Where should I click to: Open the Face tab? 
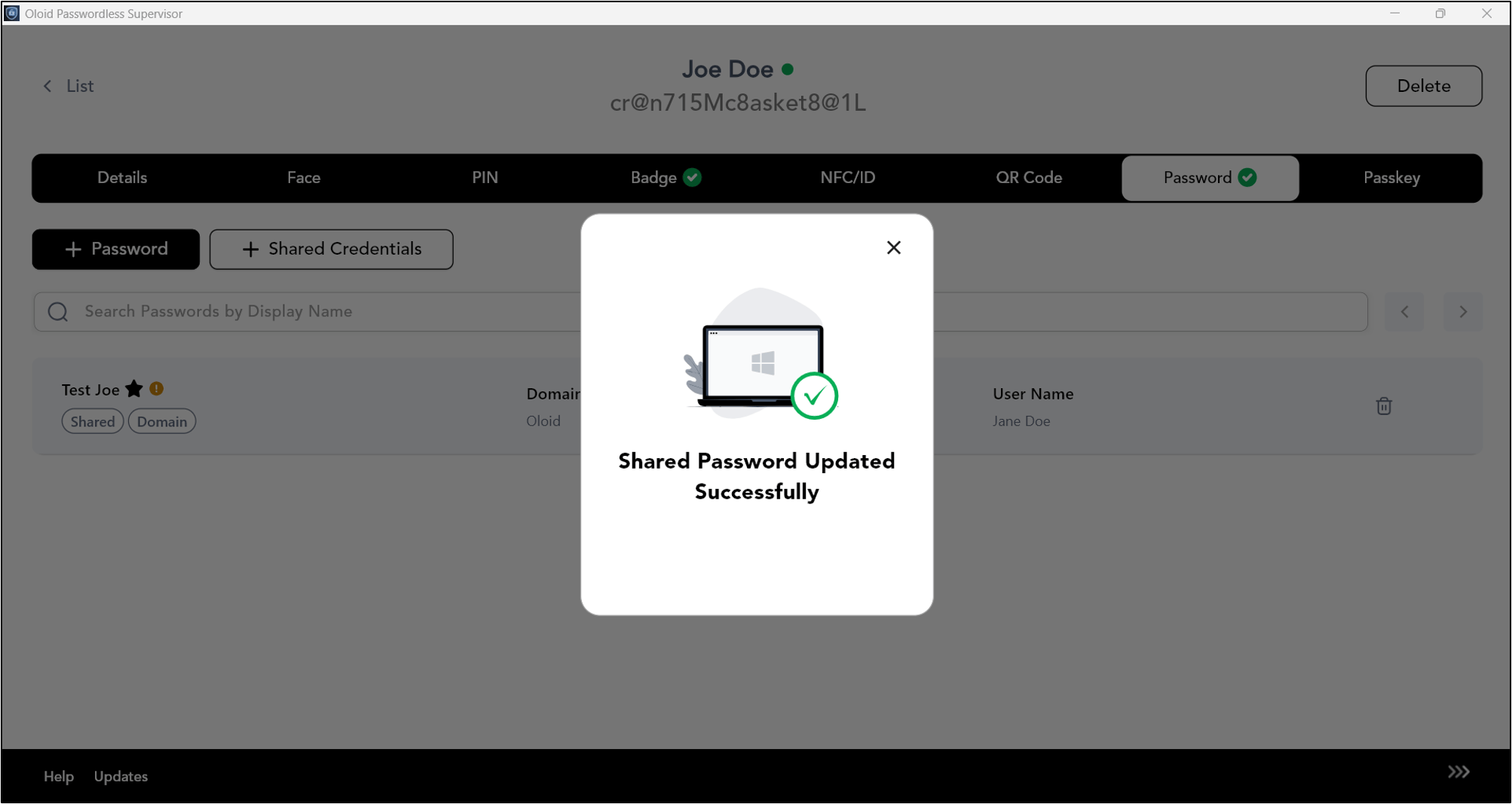(x=304, y=178)
